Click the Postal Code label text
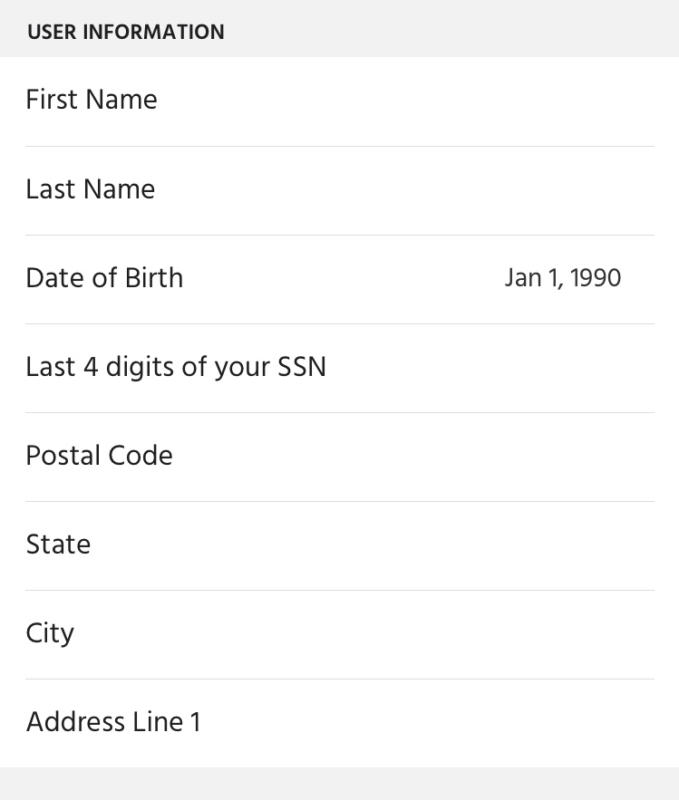 99,456
